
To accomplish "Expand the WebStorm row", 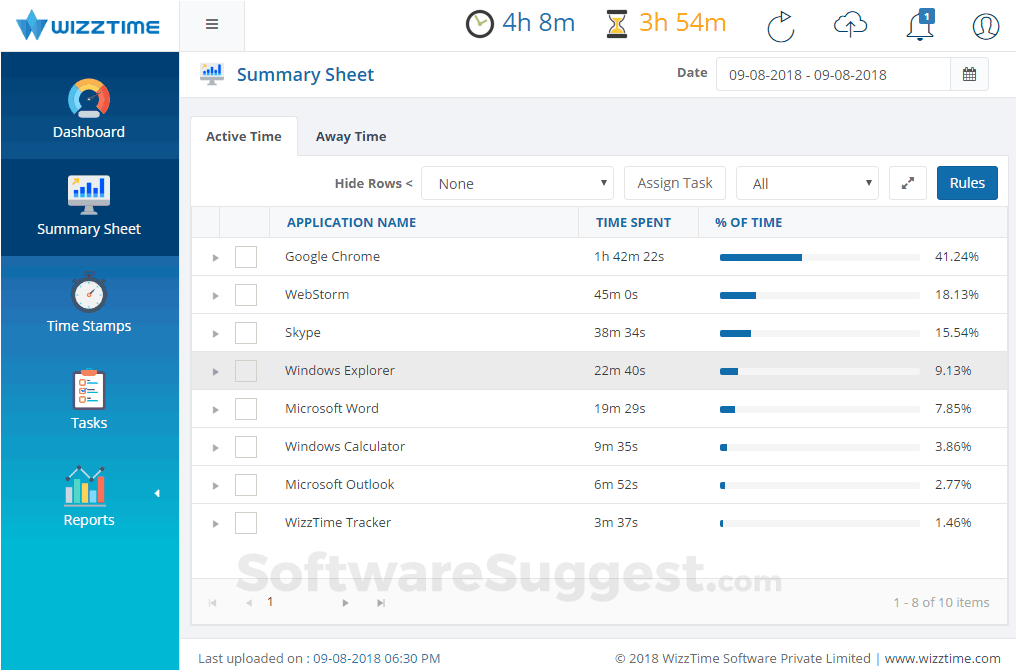I will [x=215, y=296].
